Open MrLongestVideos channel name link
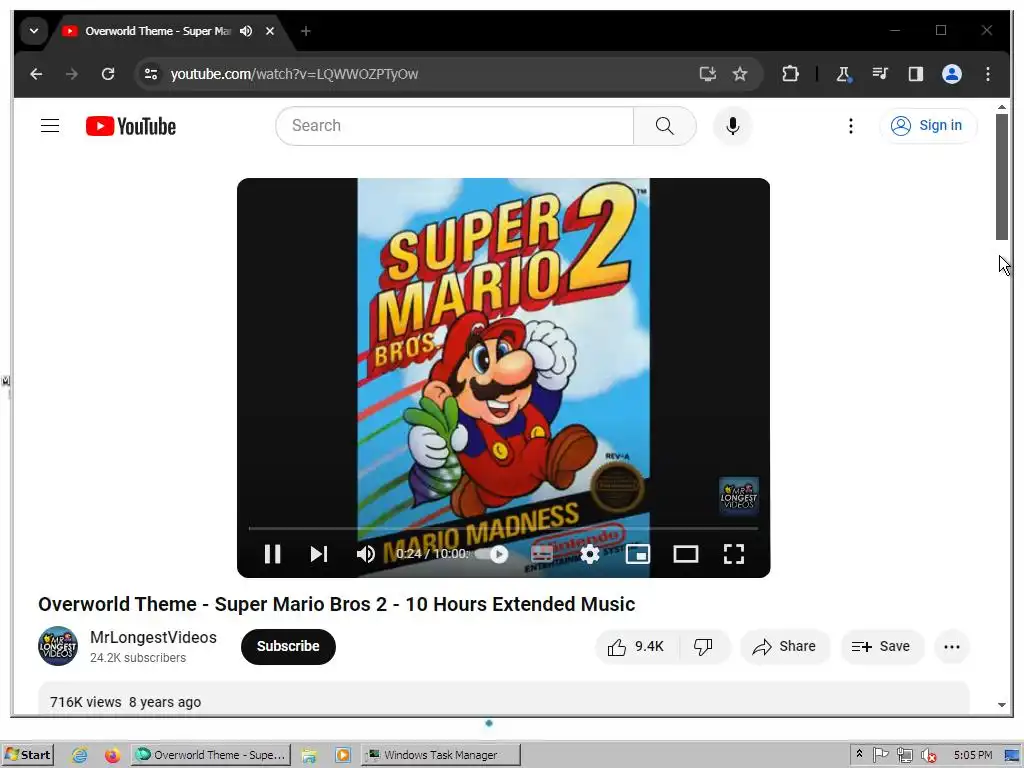Image resolution: width=1024 pixels, height=768 pixels. click(153, 637)
